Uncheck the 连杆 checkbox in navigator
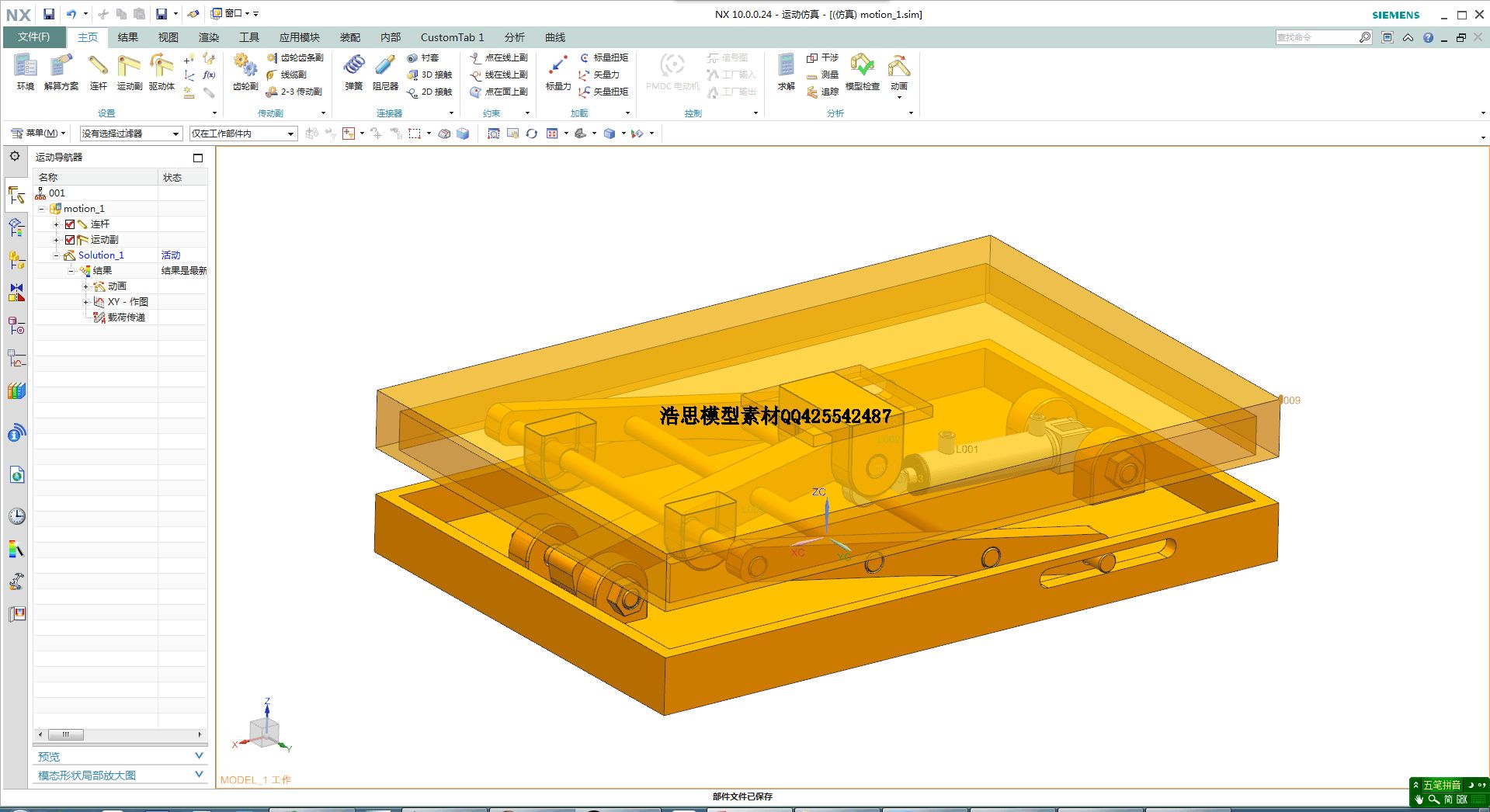Image resolution: width=1490 pixels, height=812 pixels. 70,224
